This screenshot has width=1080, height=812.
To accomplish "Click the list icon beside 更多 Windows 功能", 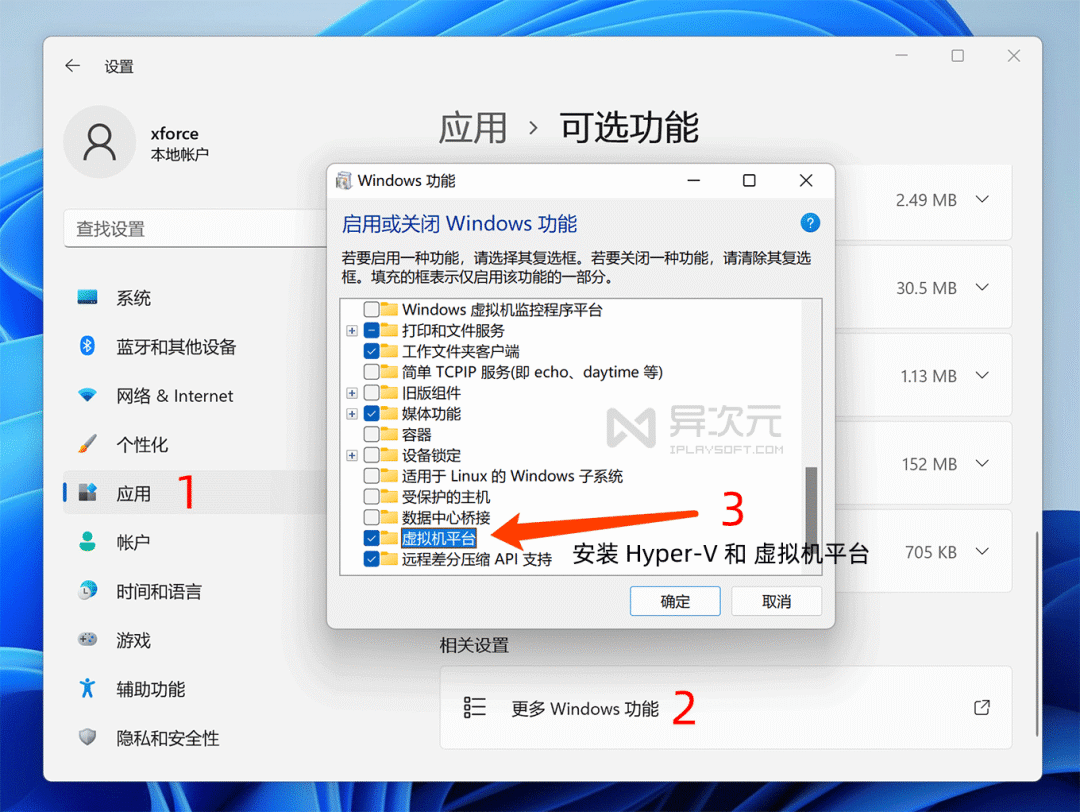I will 475,707.
